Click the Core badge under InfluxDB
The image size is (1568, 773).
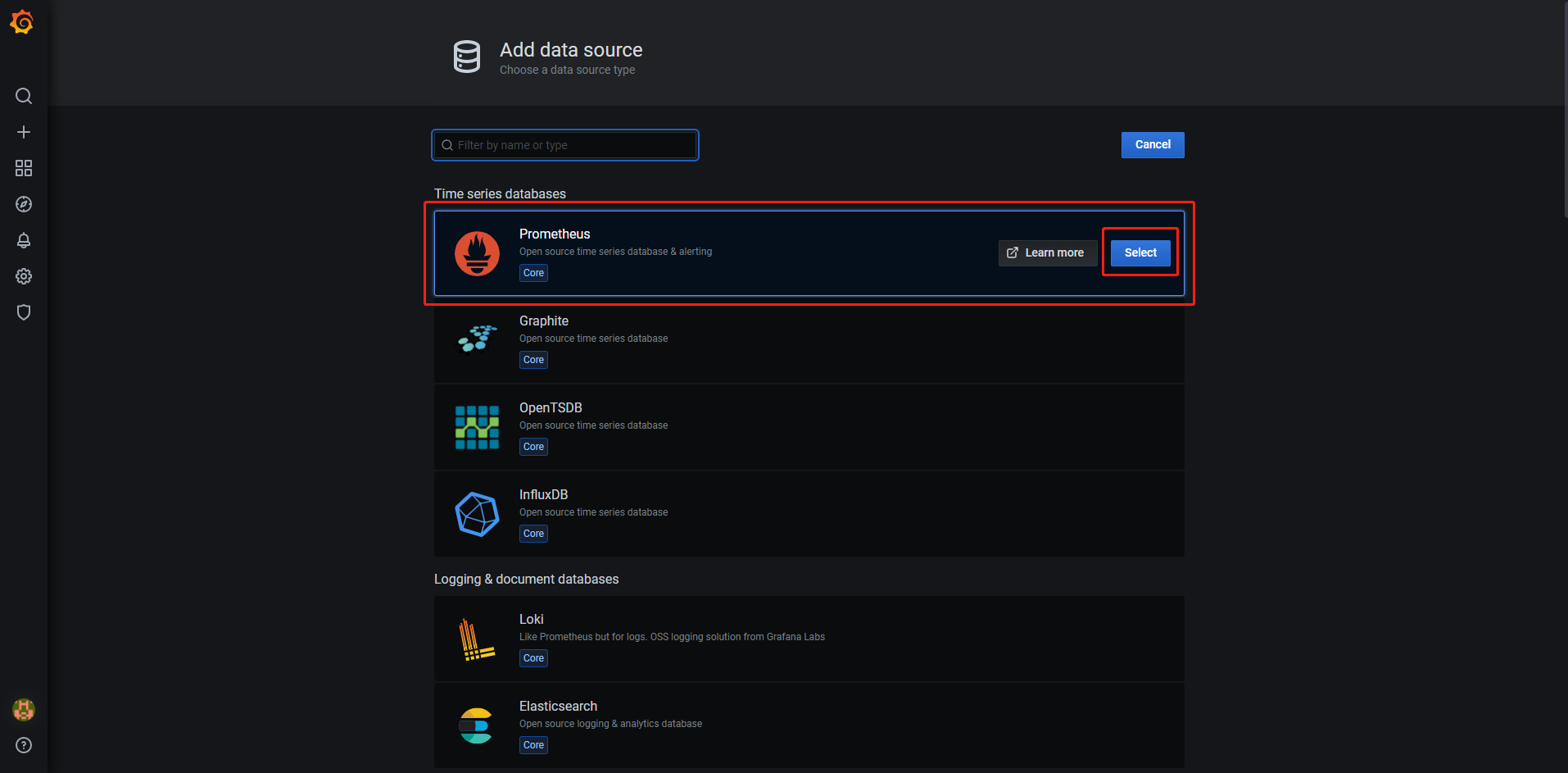point(533,534)
